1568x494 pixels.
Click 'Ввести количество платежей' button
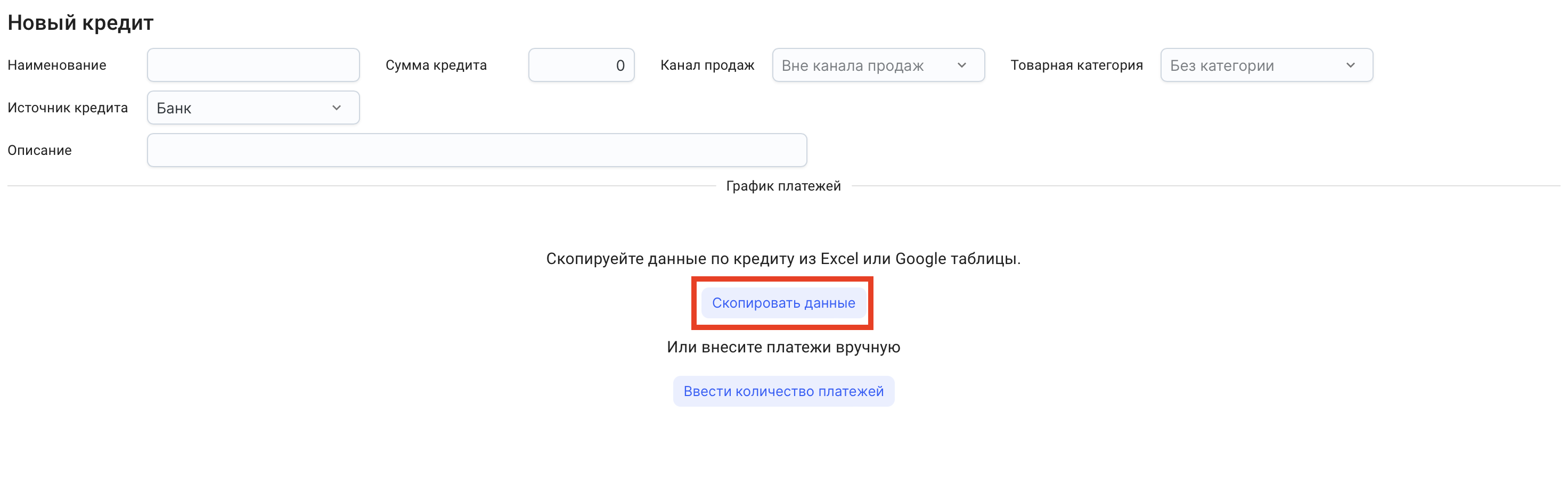(x=783, y=391)
